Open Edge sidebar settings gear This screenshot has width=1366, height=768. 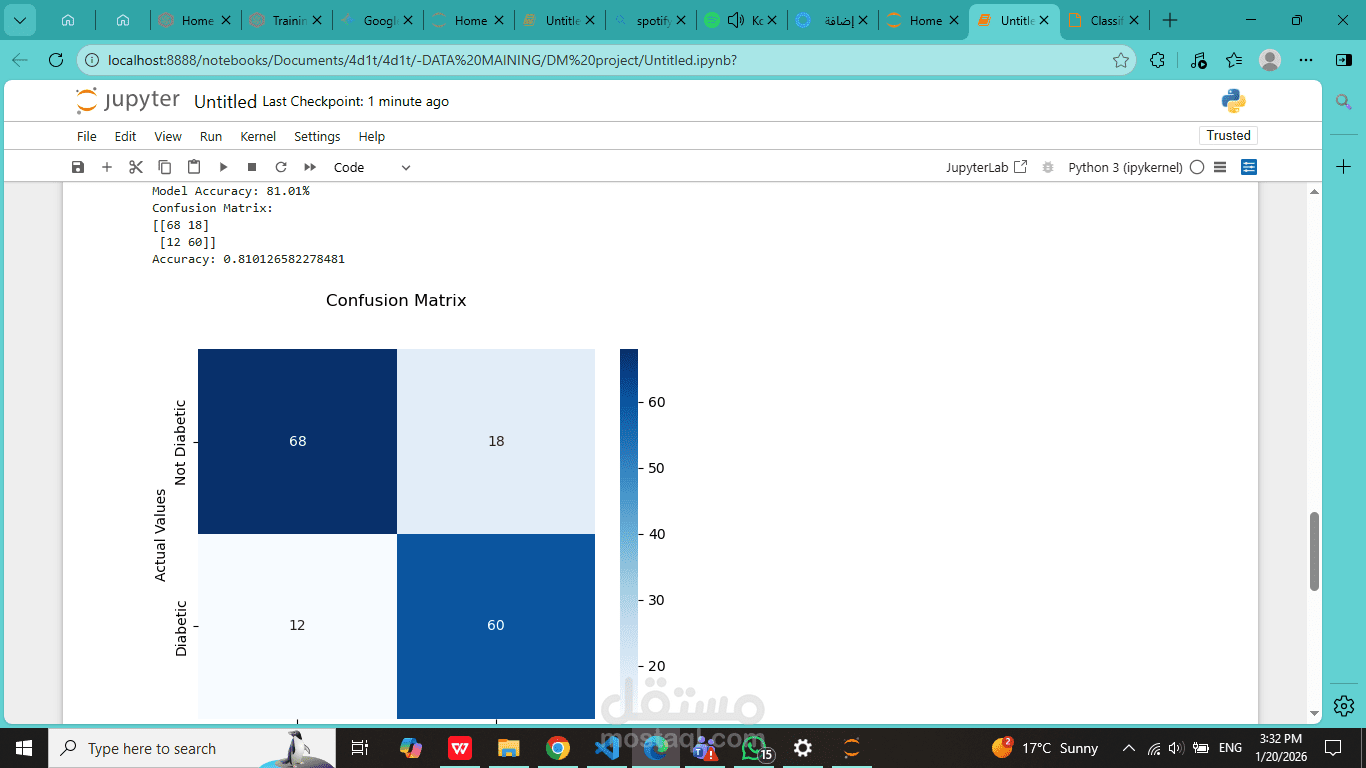pyautogui.click(x=1343, y=705)
